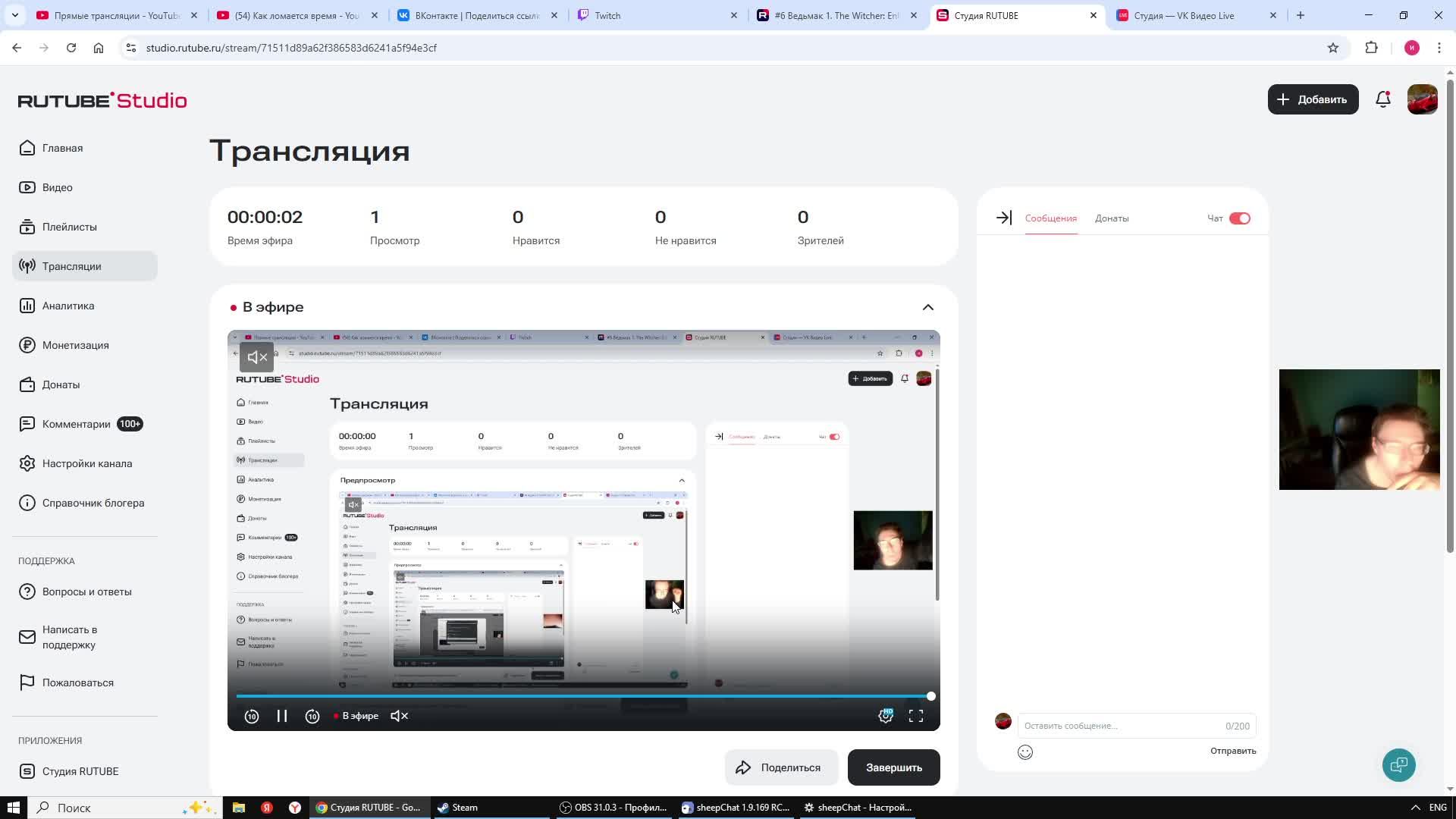Skip forward 10 seconds in player
Screen dimensions: 1456x819
point(312,716)
